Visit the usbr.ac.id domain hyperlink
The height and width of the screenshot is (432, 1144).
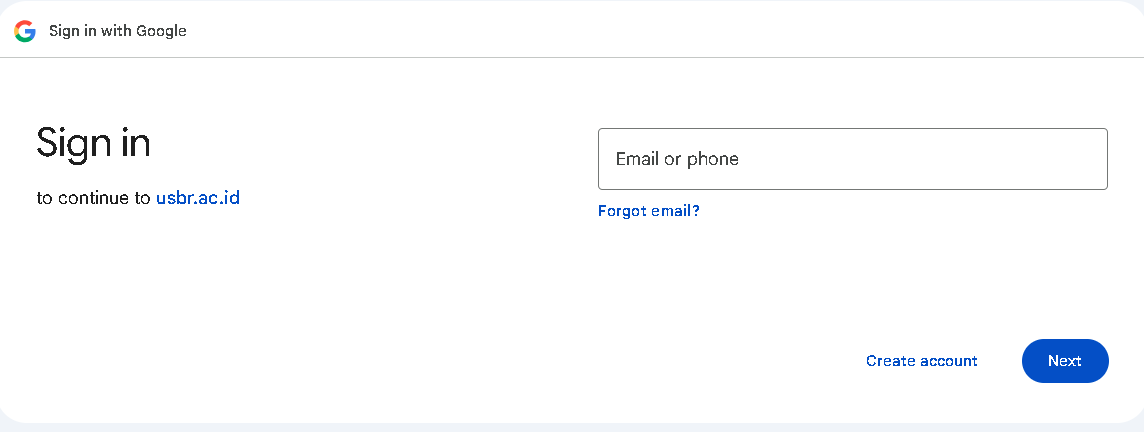click(198, 197)
